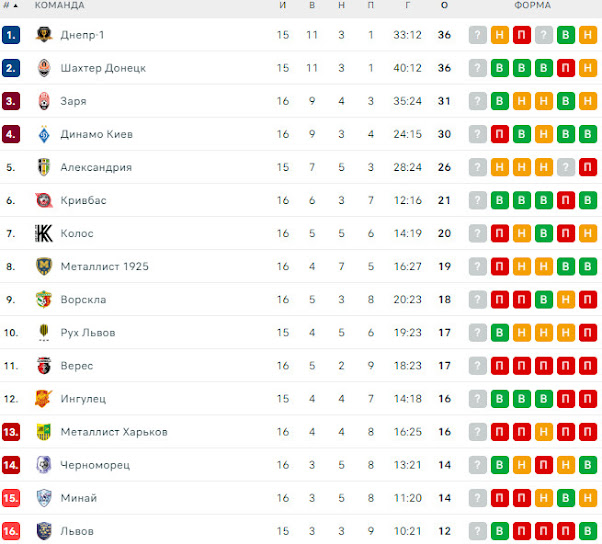Click the Шахтер Донецк club crest

[x=44, y=68]
